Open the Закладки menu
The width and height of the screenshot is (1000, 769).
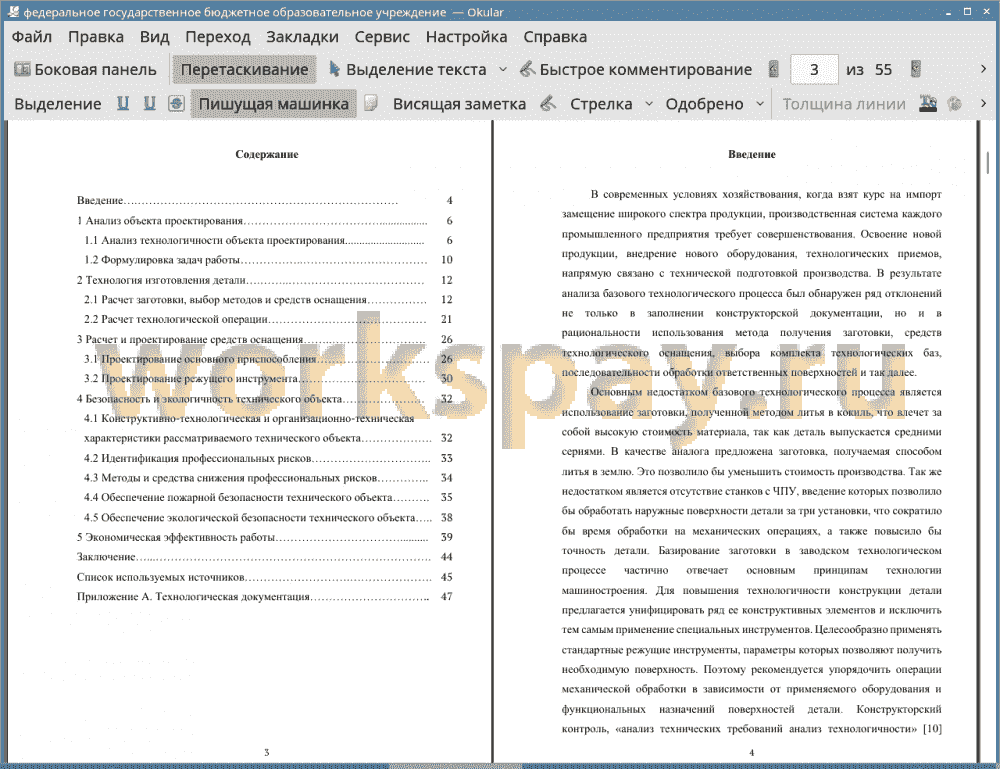(x=302, y=37)
